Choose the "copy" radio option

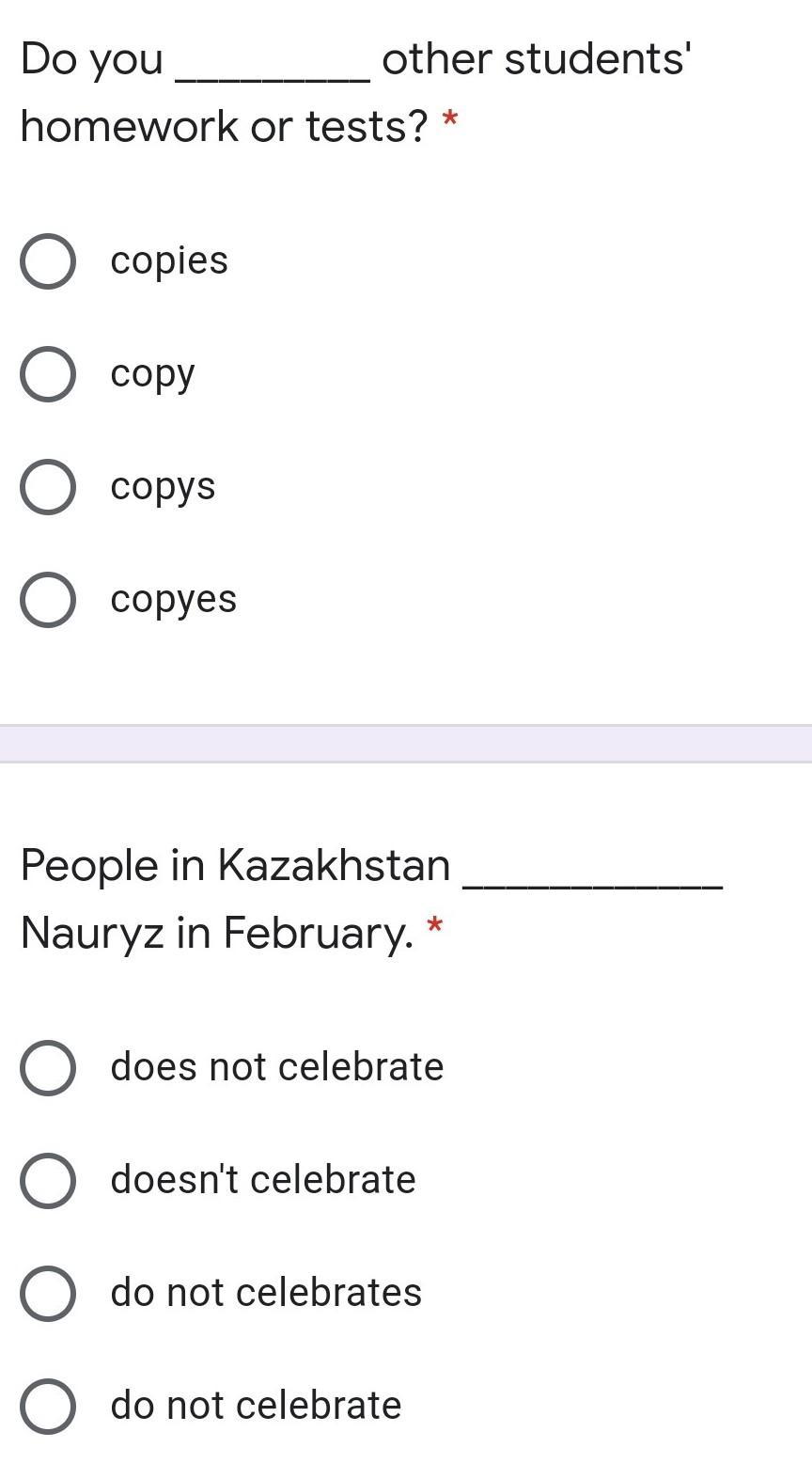(48, 374)
